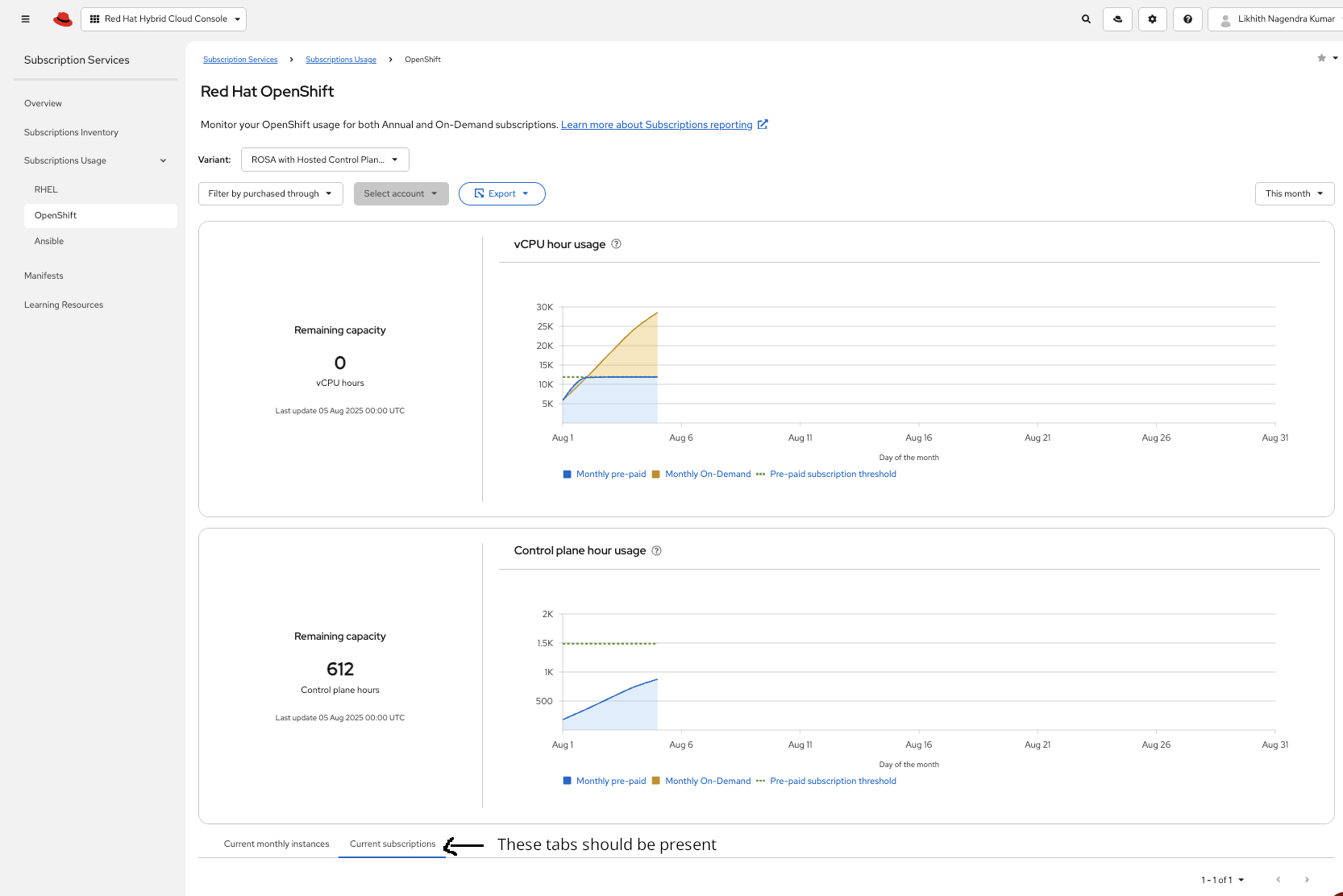Open favorites dropdown caret next to star
This screenshot has height=896, width=1343.
point(1335,58)
